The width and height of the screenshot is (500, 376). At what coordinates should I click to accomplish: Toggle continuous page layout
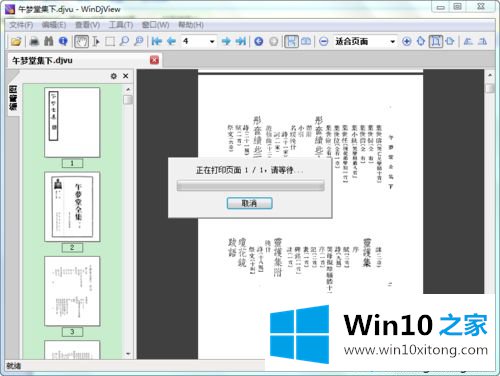[x=291, y=41]
